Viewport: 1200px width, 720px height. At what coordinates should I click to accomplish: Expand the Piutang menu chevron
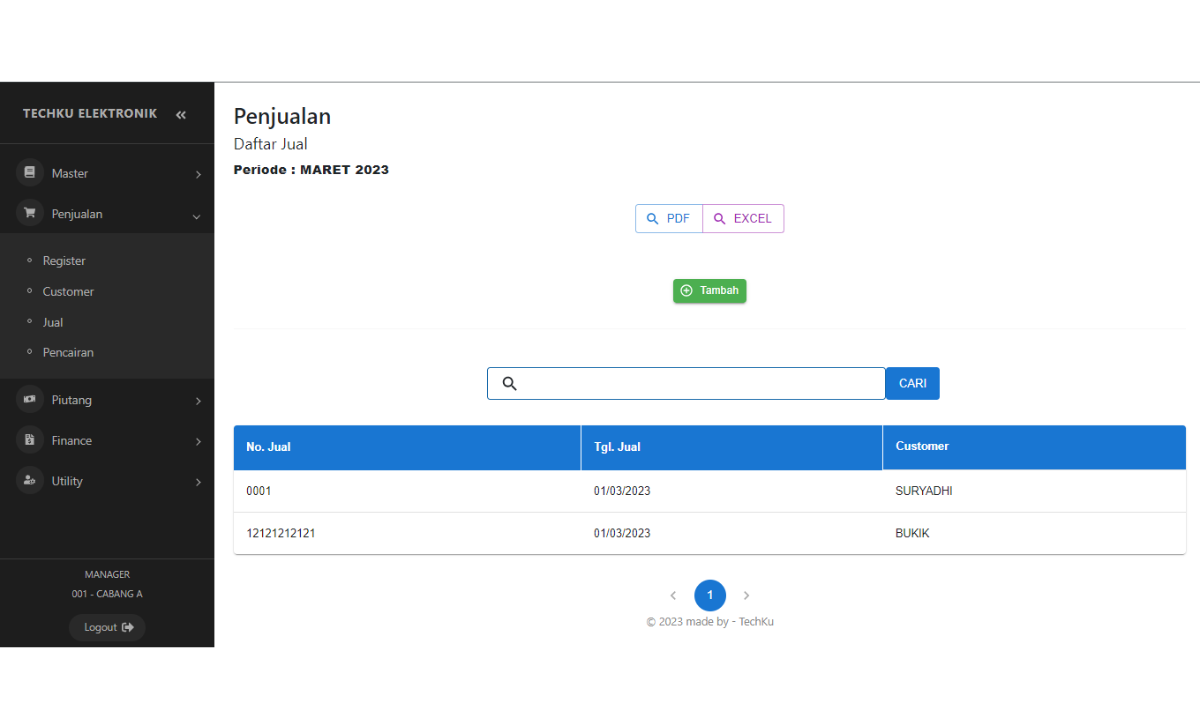pos(198,401)
